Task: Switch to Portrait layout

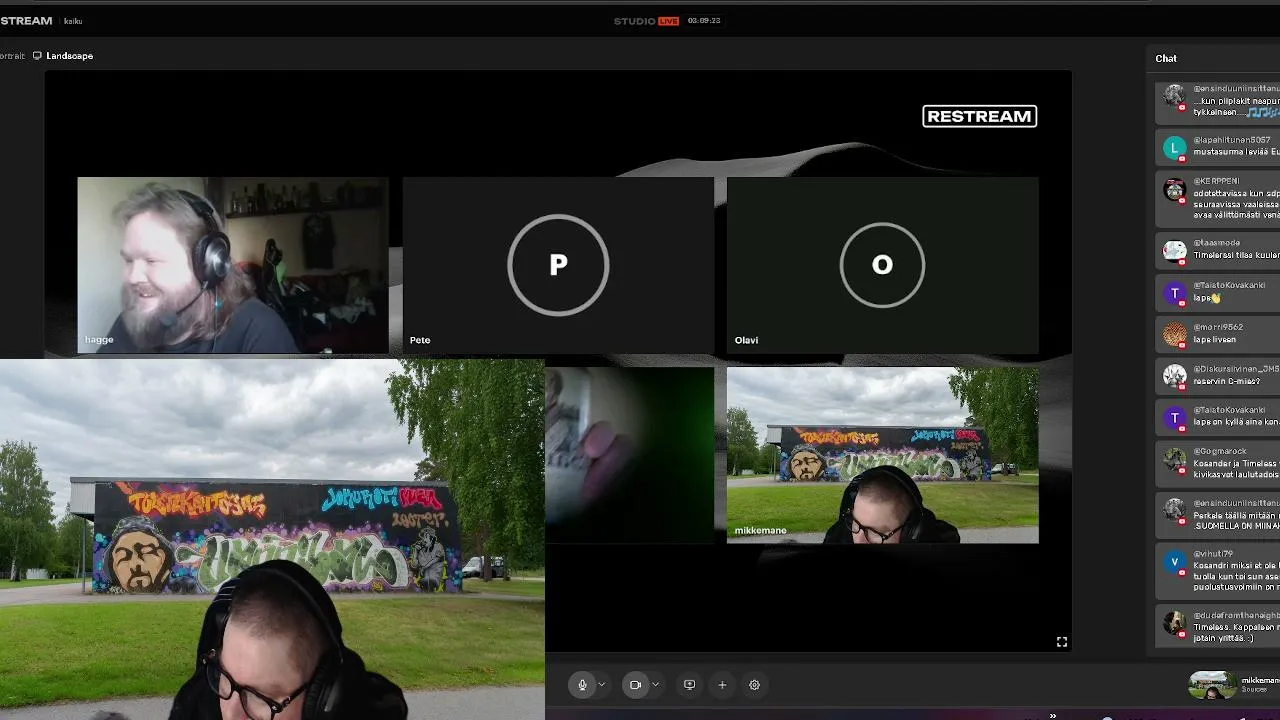Action: [x=12, y=56]
